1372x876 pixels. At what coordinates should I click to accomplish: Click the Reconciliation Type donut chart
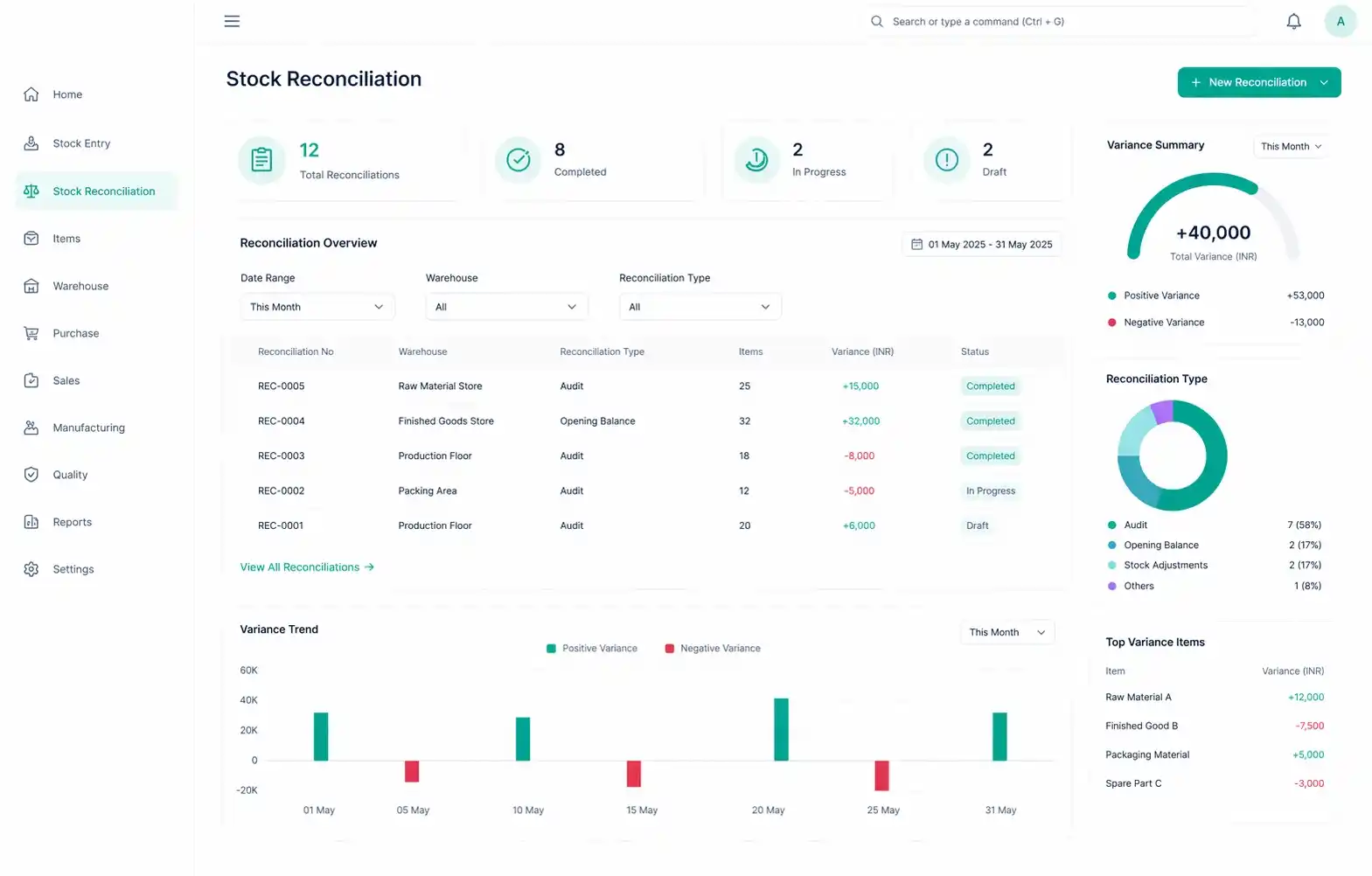coord(1172,455)
